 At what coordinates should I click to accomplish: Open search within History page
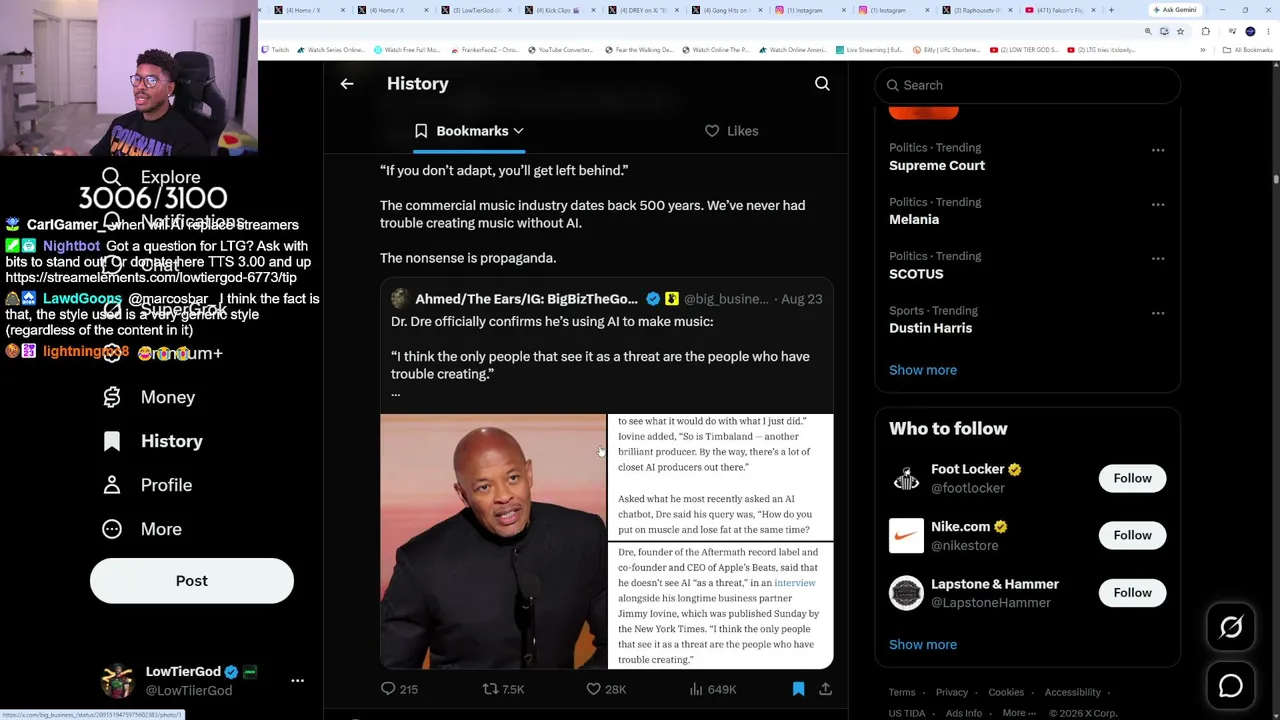click(822, 84)
